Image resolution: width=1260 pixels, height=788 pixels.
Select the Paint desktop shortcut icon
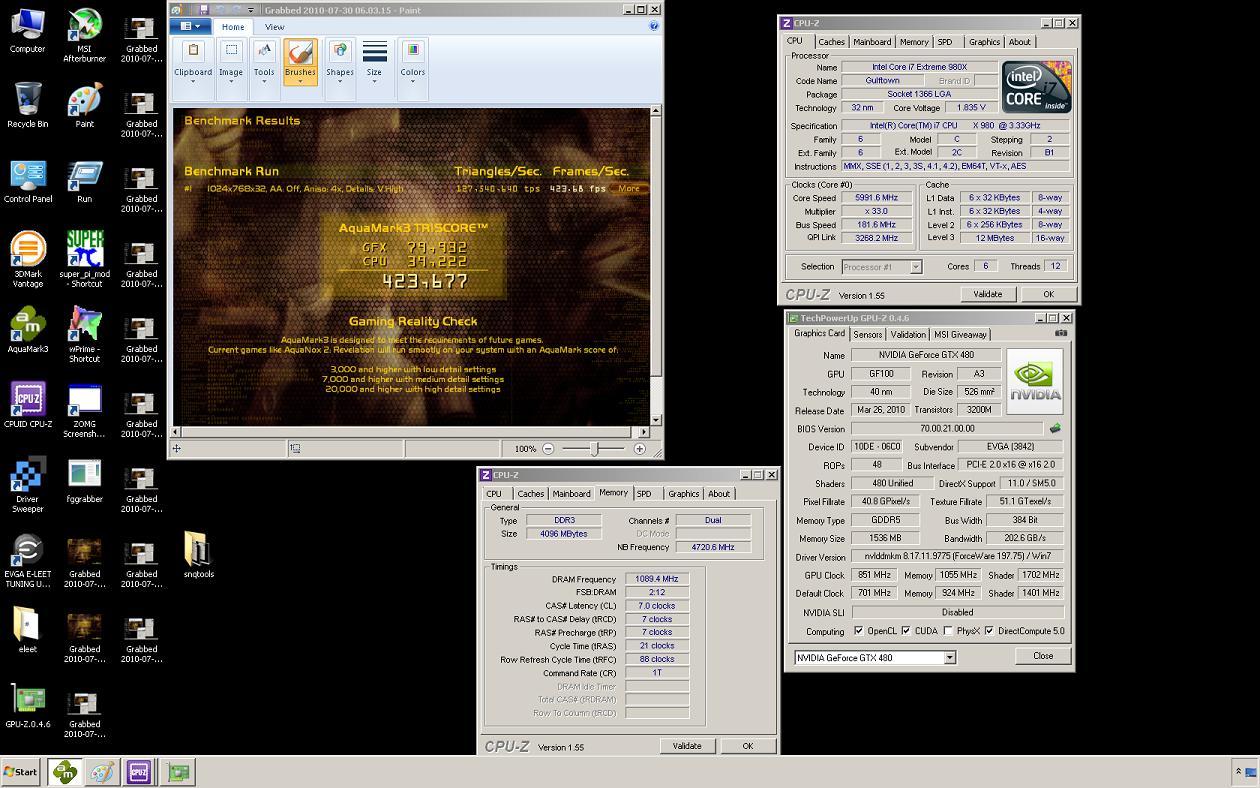tap(84, 105)
